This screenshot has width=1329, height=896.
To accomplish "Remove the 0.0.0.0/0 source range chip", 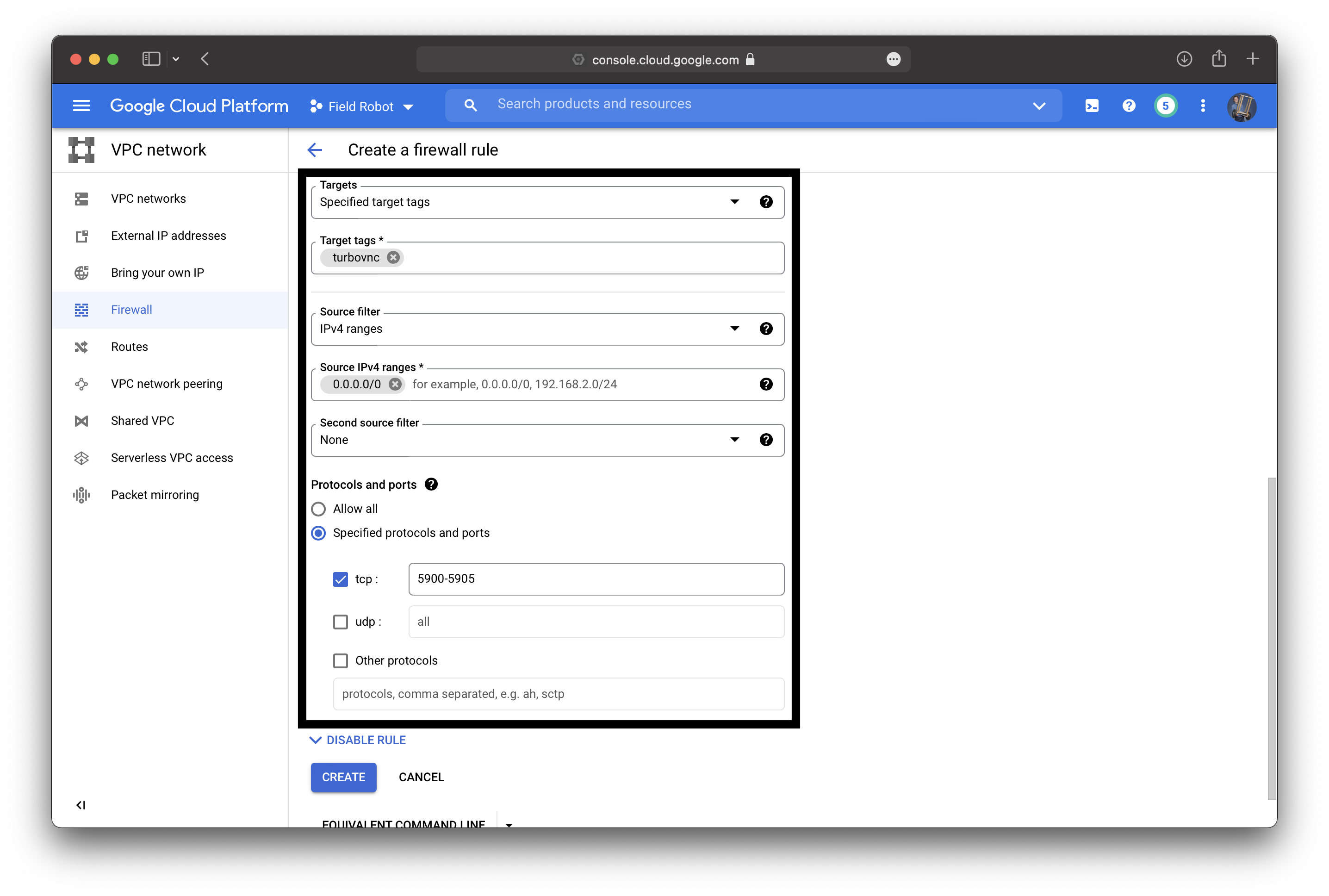I will (x=395, y=384).
